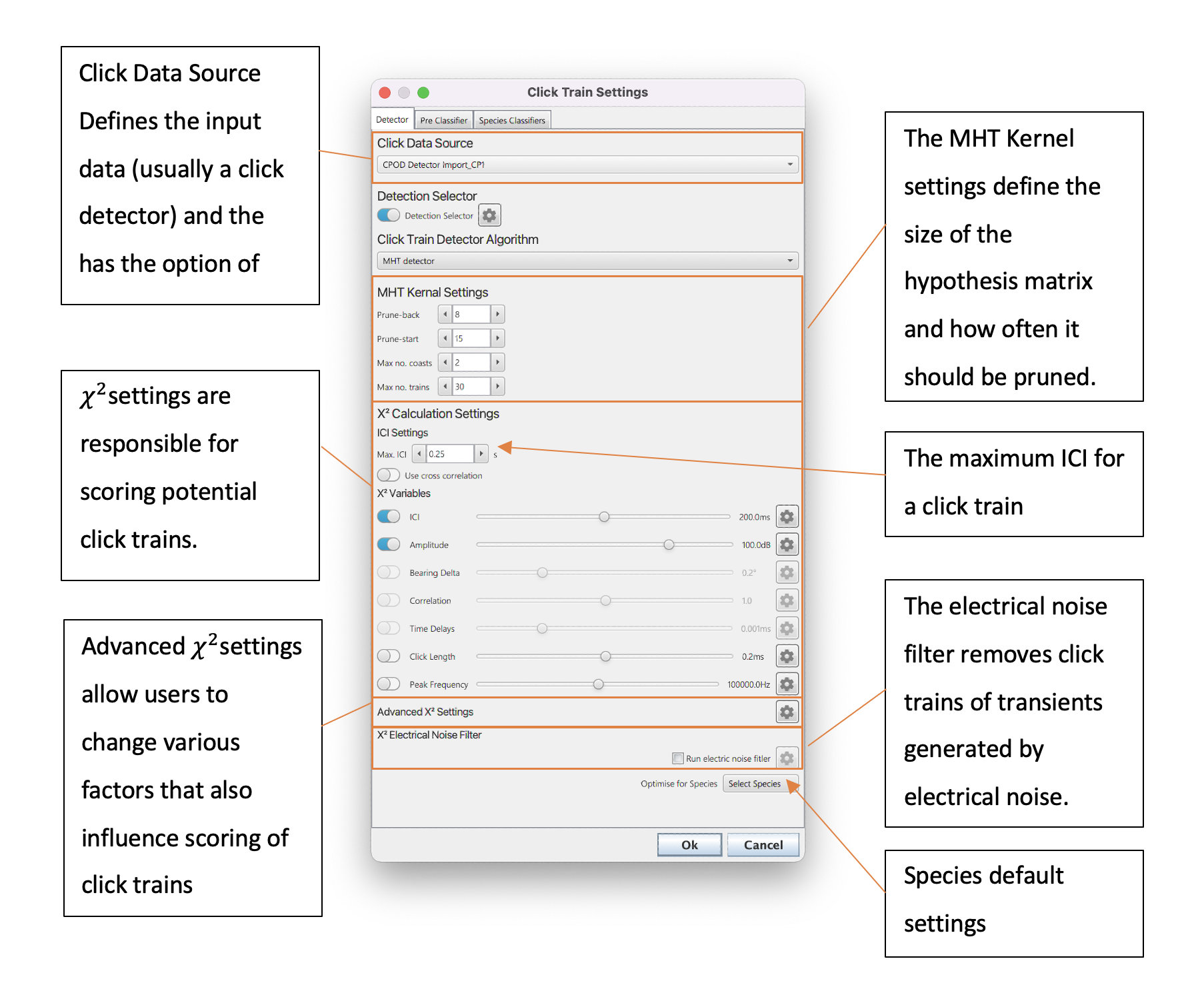Open Time Delays settings gear
This screenshot has width=1204, height=985.
[787, 628]
